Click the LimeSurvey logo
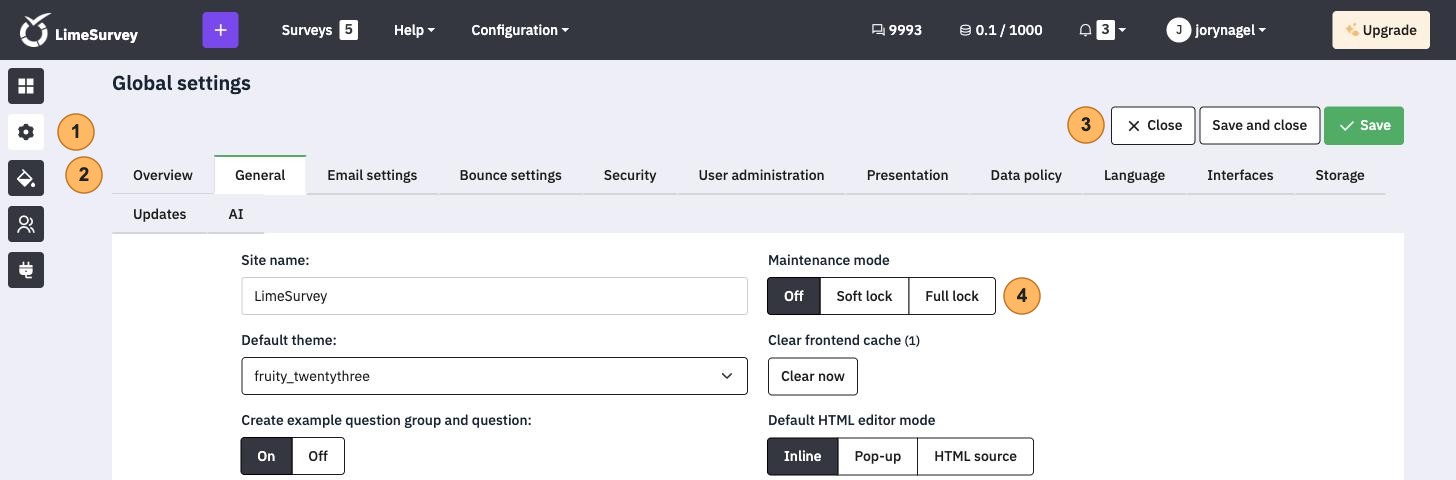Image resolution: width=1456 pixels, height=480 pixels. coord(78,30)
